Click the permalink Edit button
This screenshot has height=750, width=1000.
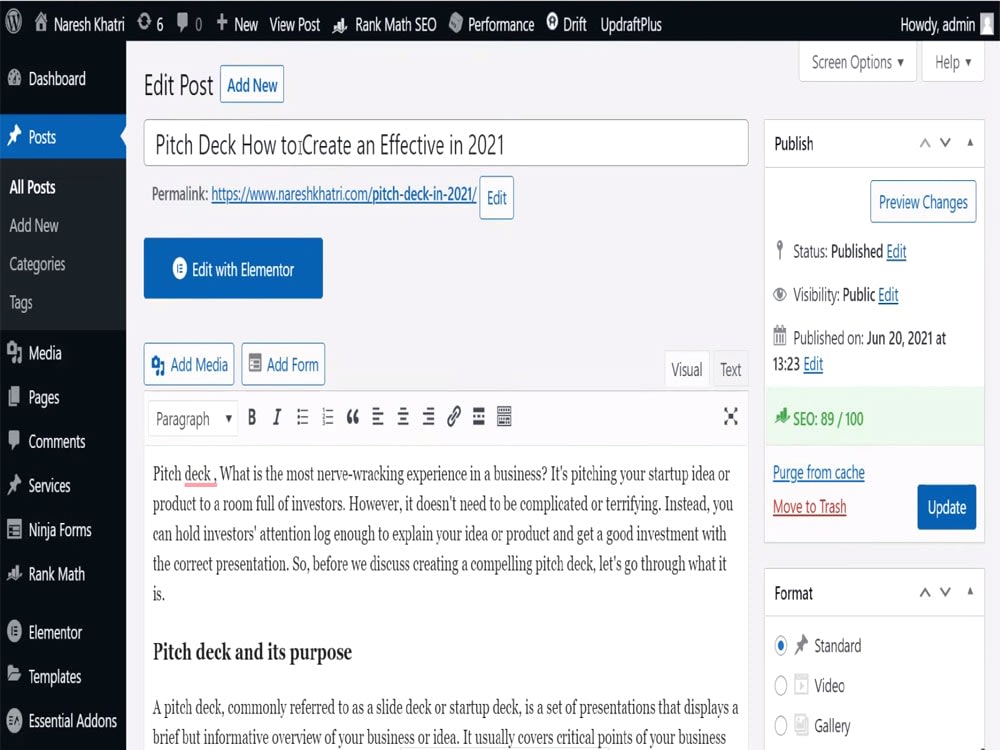(x=496, y=198)
